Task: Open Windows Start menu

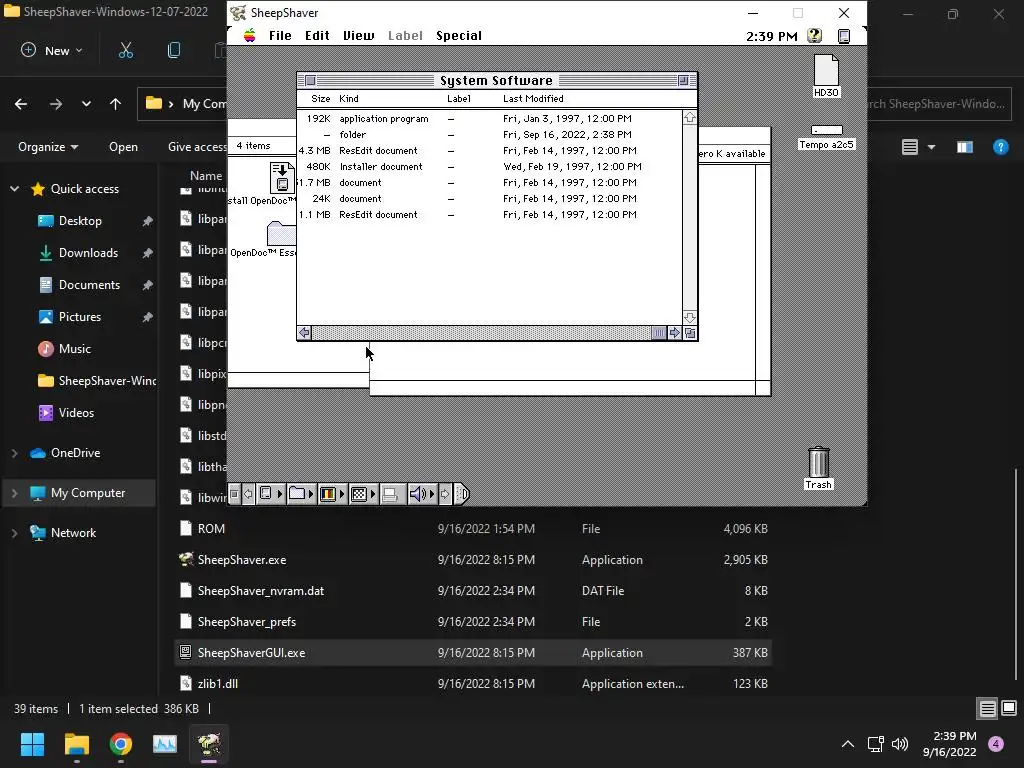Action: pyautogui.click(x=32, y=744)
